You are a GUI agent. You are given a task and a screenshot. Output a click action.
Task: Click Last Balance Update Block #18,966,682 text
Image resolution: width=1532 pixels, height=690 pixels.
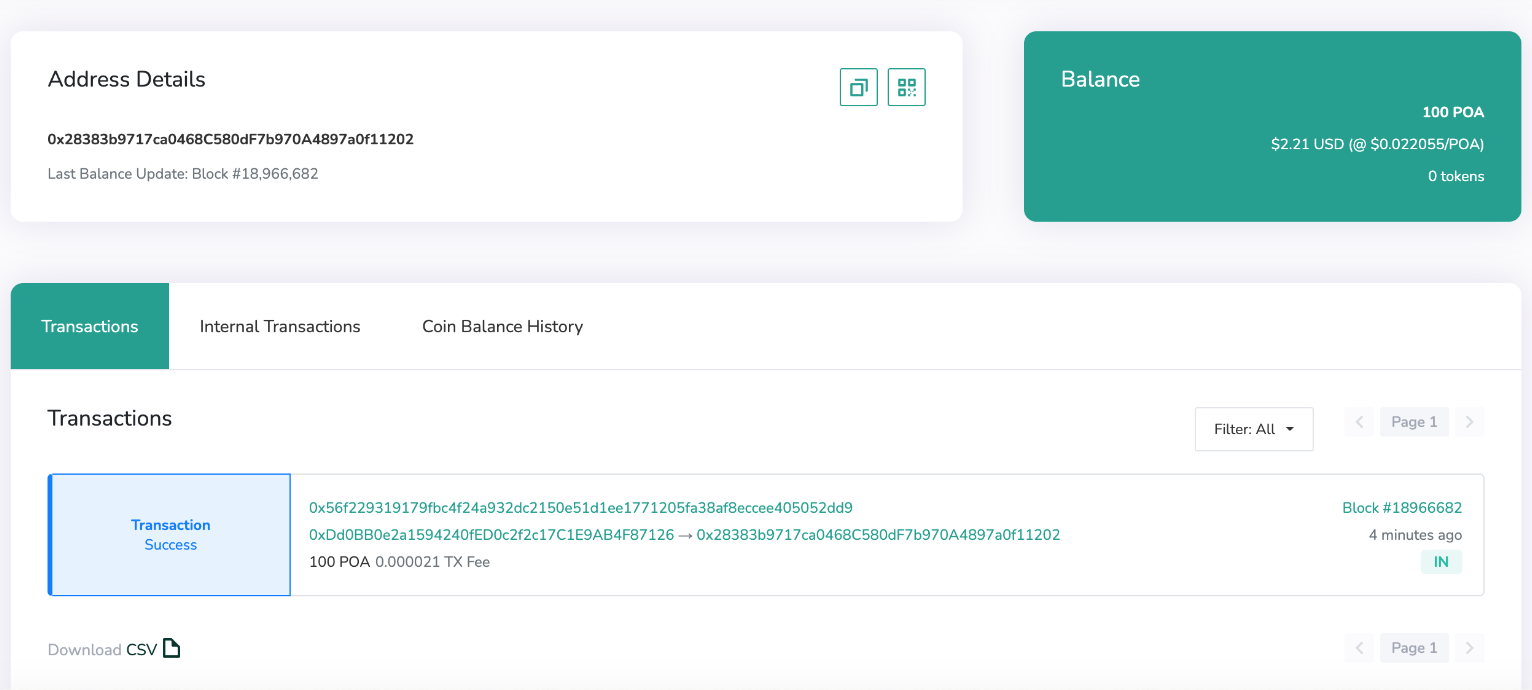coord(183,174)
